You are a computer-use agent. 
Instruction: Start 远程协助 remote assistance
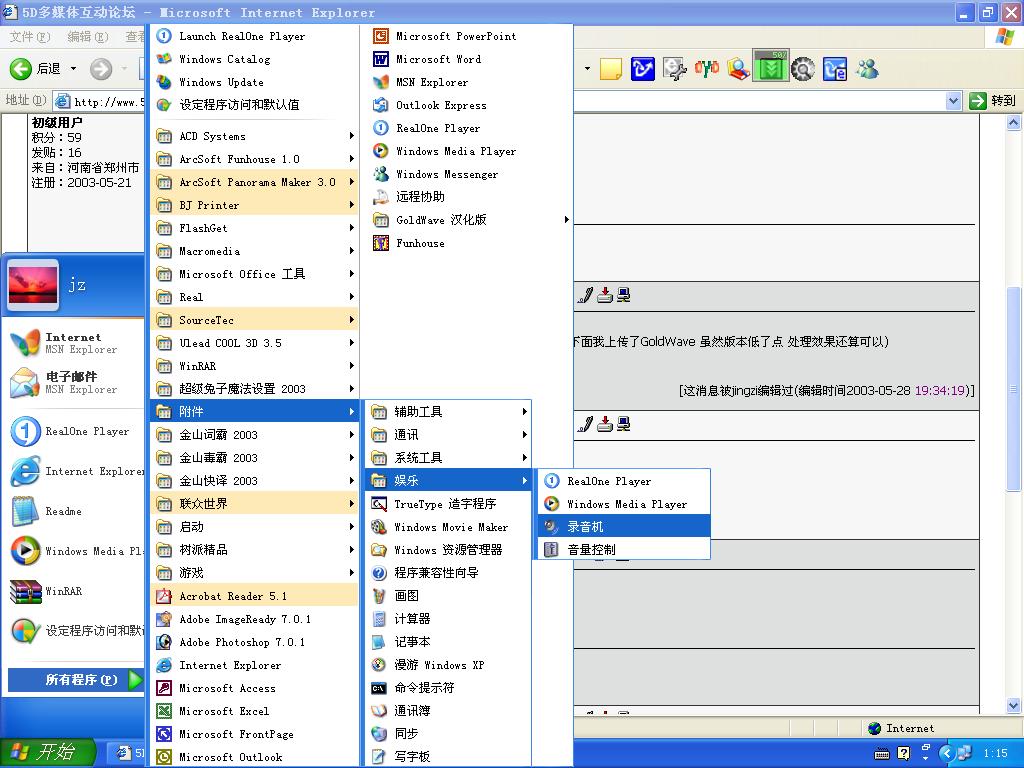[x=466, y=197]
